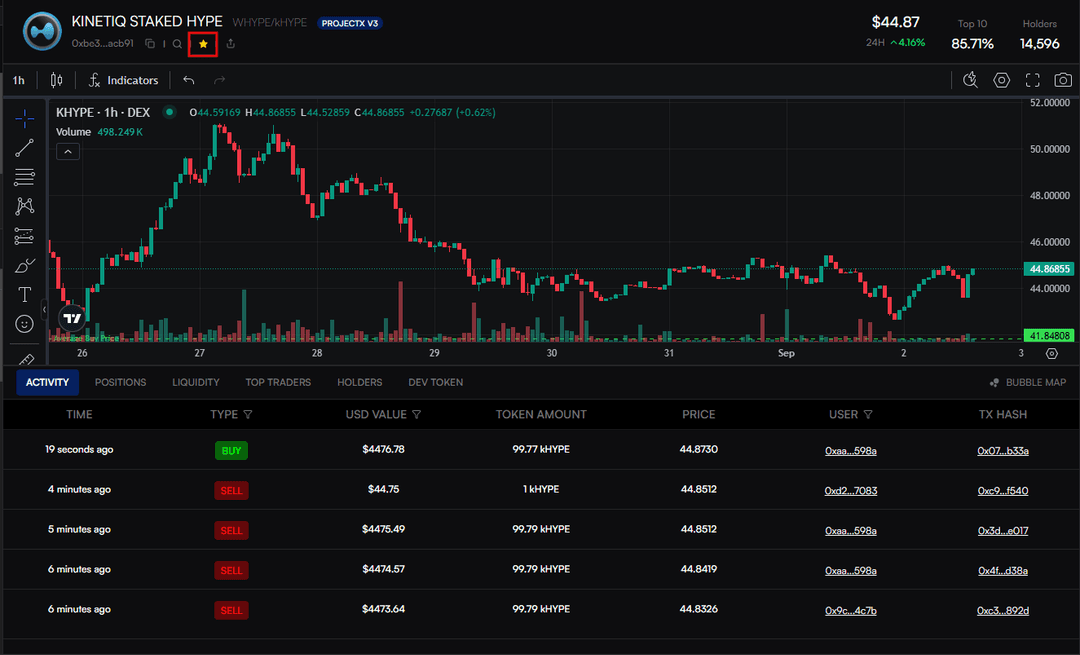Switch to the HOLDERS tab

tap(359, 382)
